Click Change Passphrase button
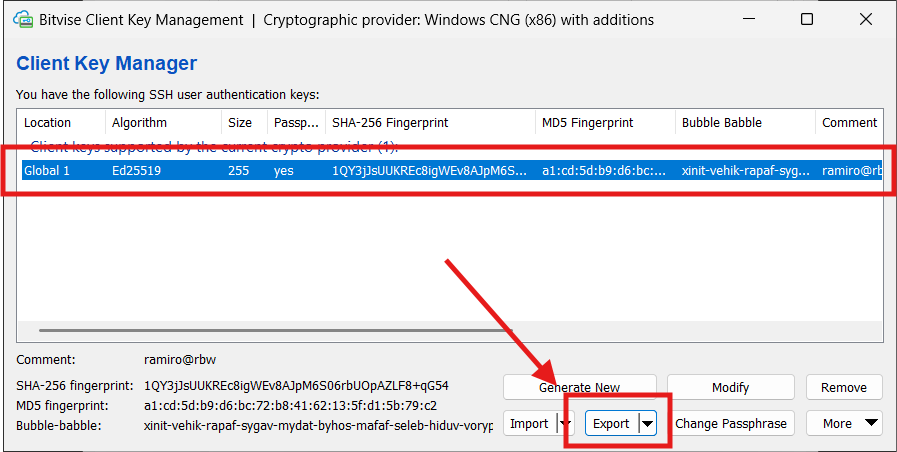This screenshot has height=452, width=897. coord(731,423)
